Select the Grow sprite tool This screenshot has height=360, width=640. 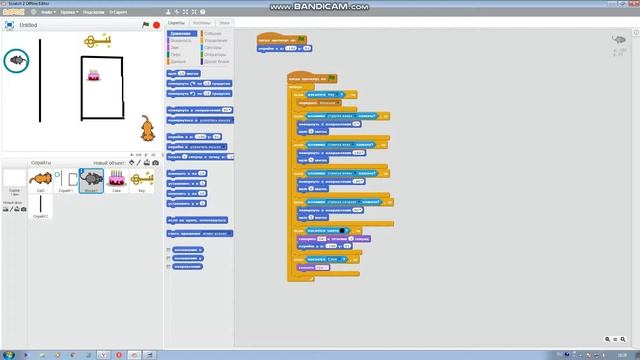click(185, 12)
